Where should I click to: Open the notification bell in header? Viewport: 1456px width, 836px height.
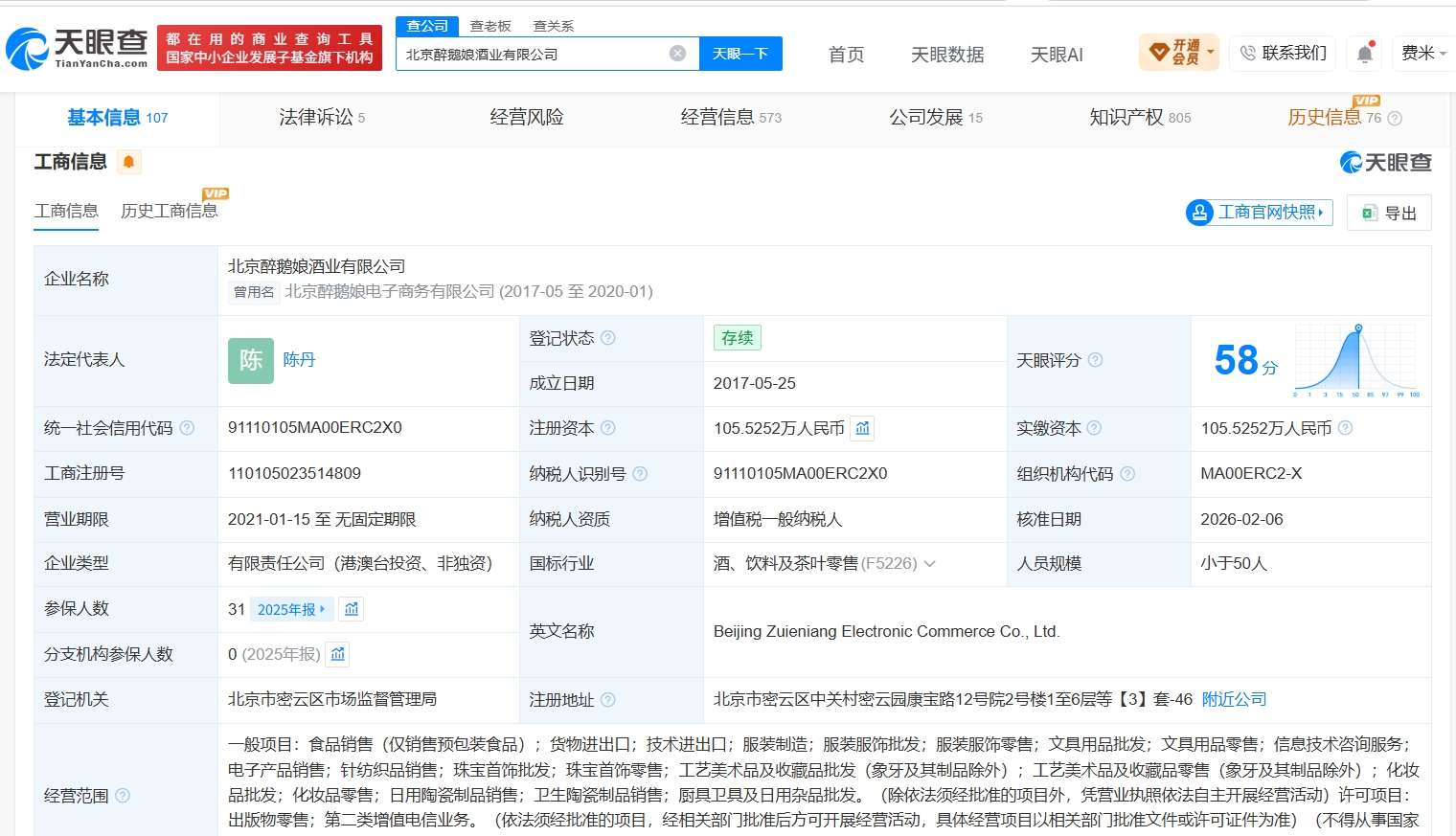[1365, 54]
